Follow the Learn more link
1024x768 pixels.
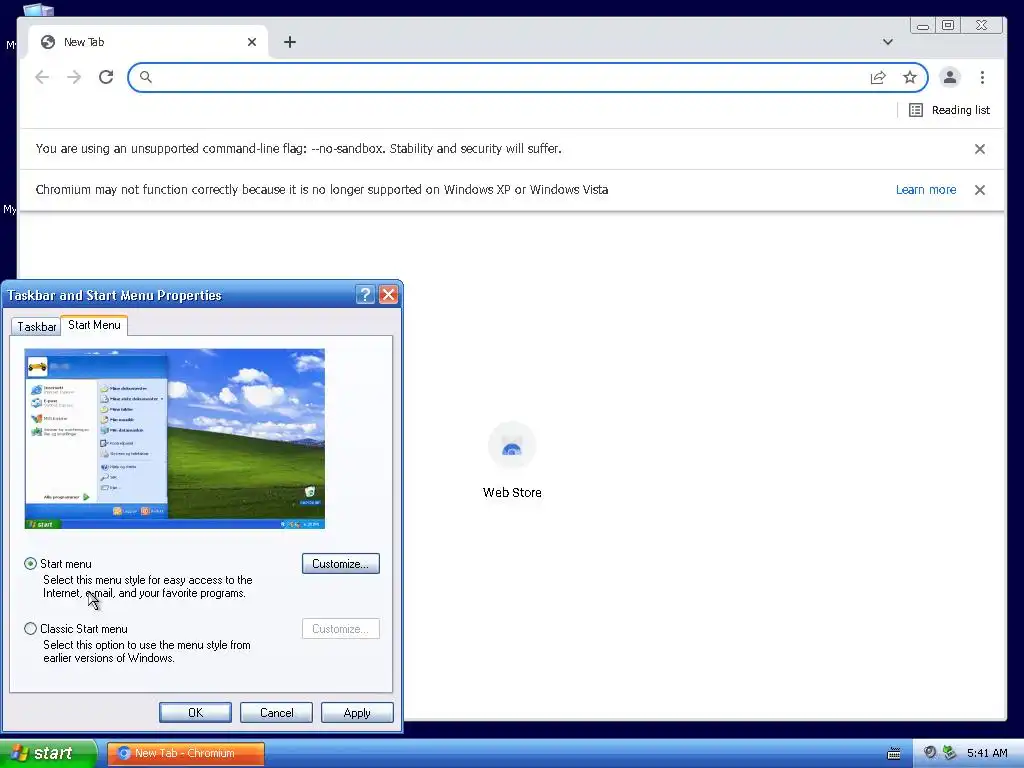tap(925, 189)
